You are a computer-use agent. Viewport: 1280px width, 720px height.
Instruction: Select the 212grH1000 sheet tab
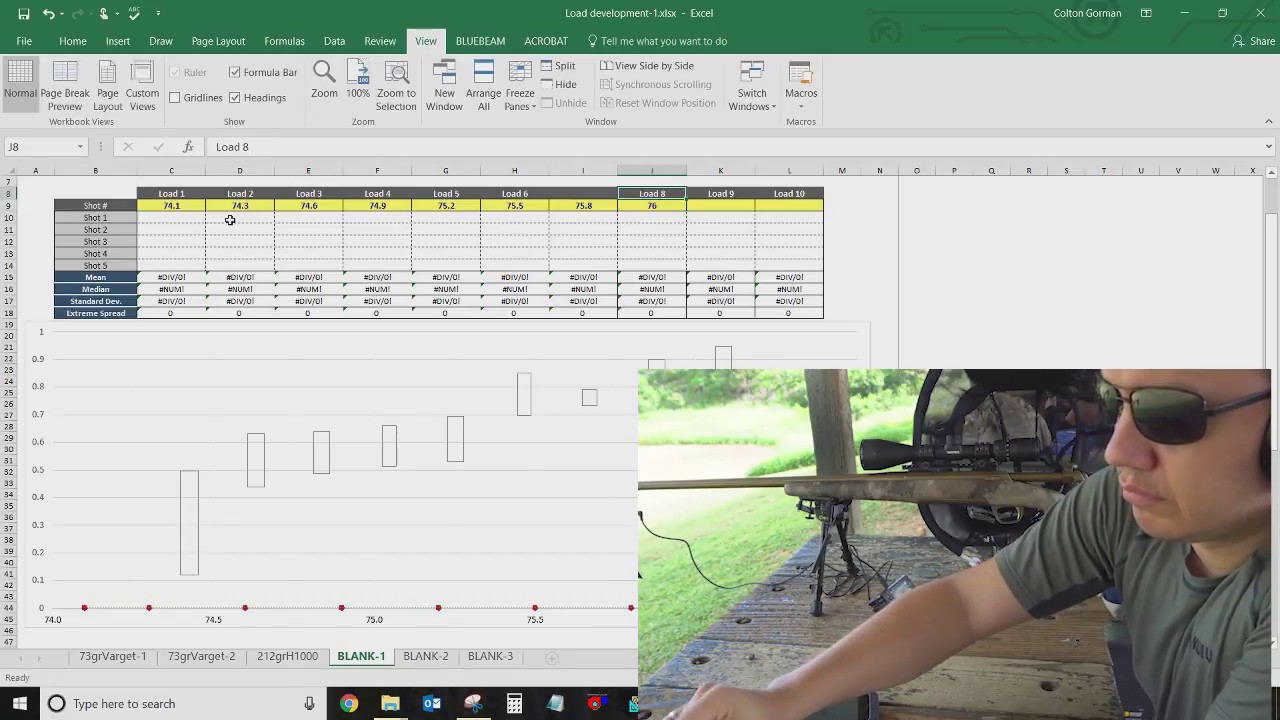point(287,656)
